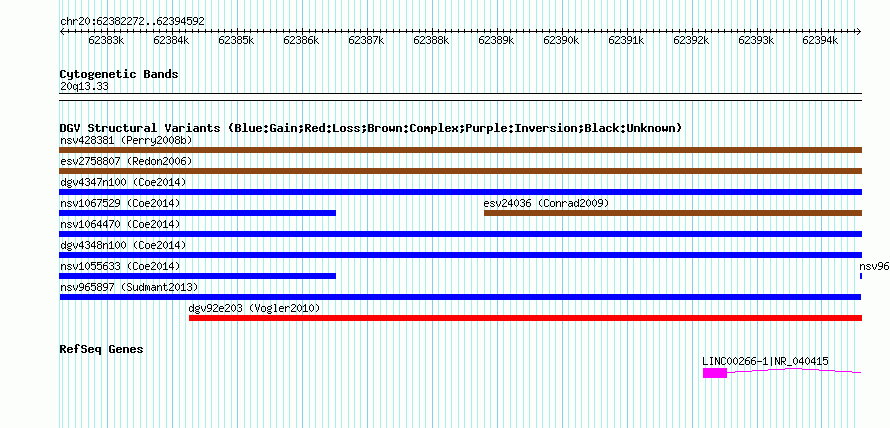This screenshot has height=428, width=890.
Task: Click the 62392k ruler tick label
Action: pos(691,40)
